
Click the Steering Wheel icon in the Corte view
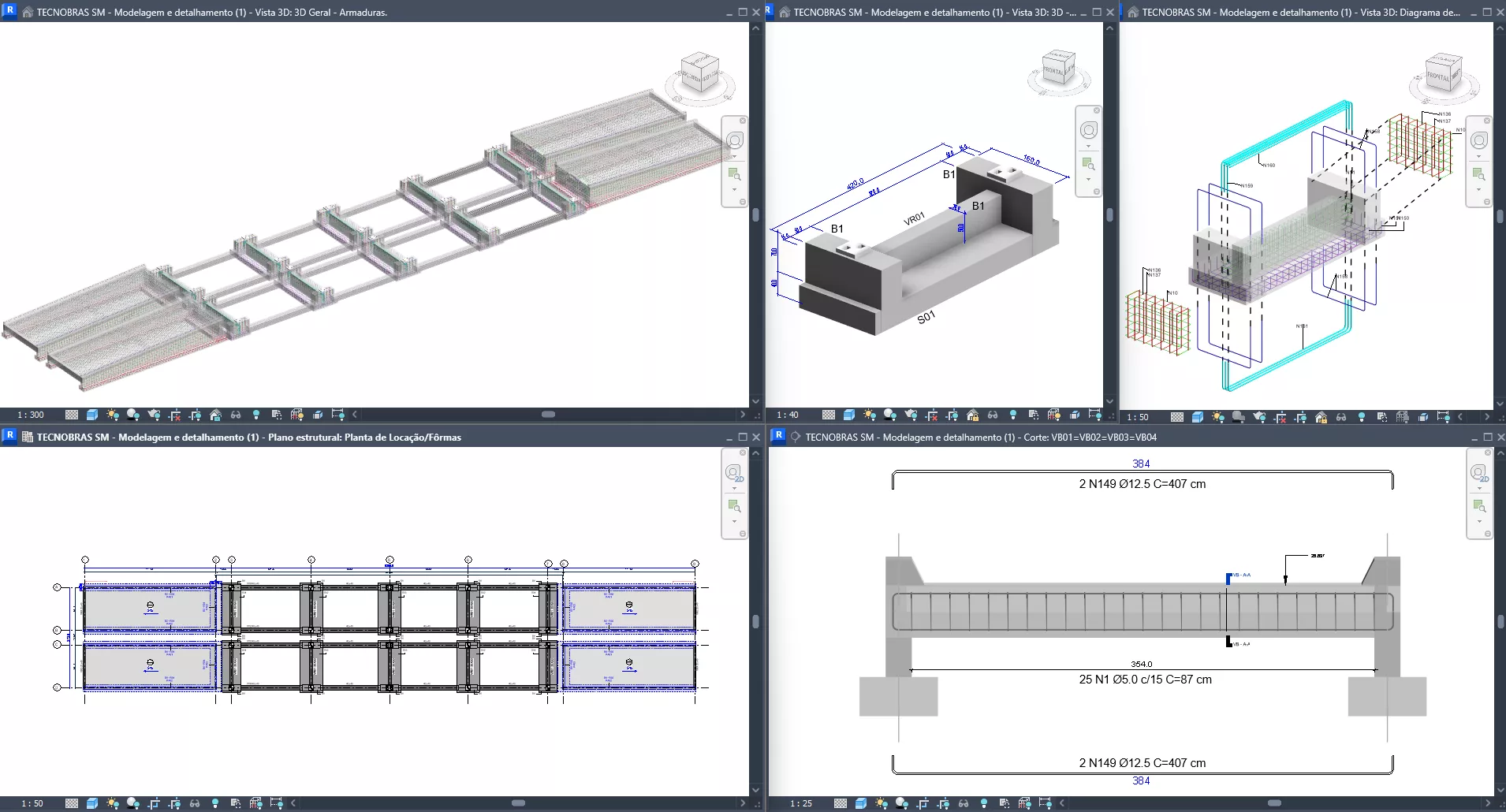[x=1478, y=472]
